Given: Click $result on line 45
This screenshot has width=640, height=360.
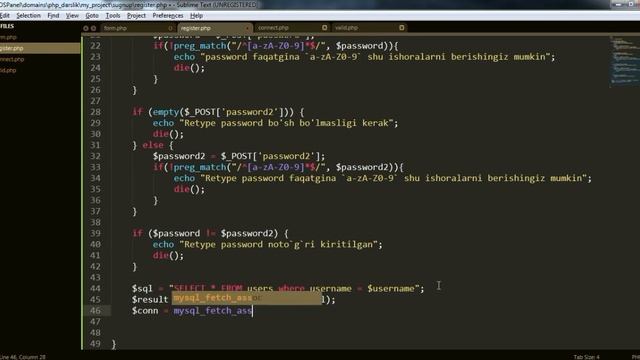Looking at the screenshot, I should [x=150, y=300].
